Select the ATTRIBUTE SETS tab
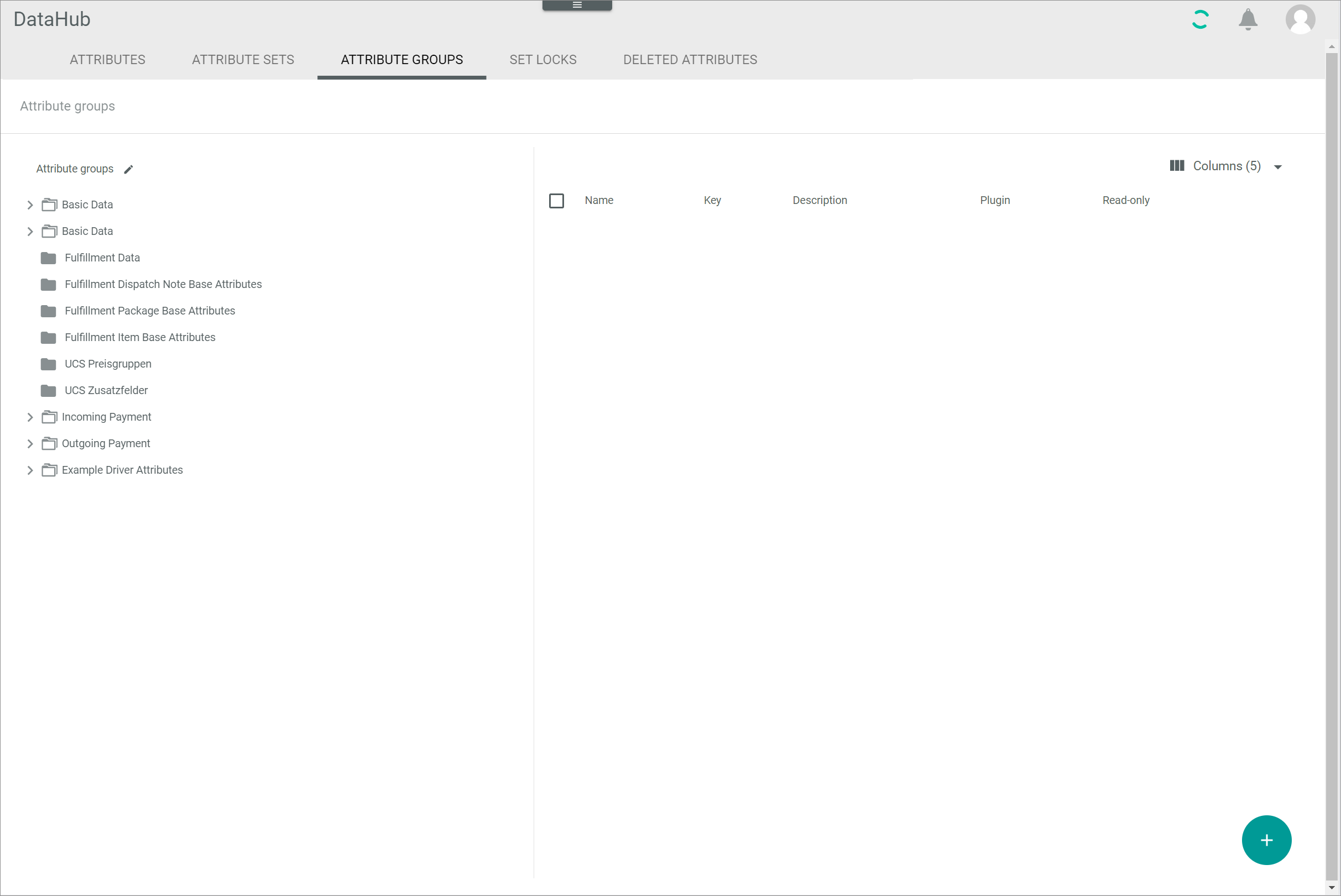Image resolution: width=1341 pixels, height=896 pixels. point(242,59)
